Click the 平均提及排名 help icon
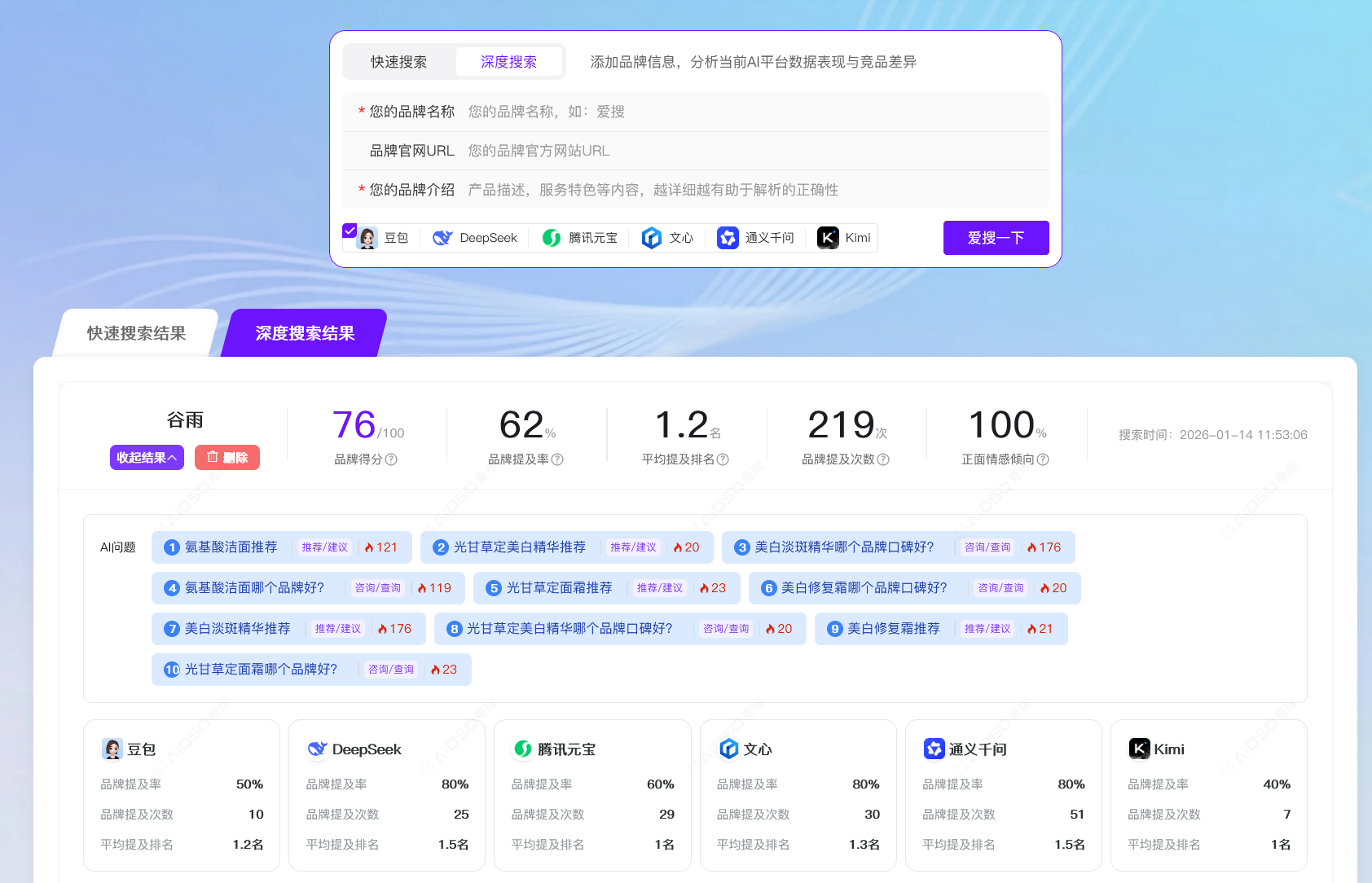The image size is (1372, 883). 723,459
